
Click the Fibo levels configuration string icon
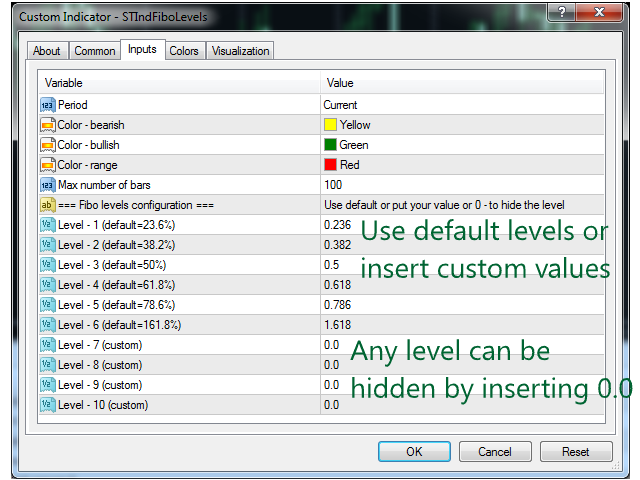click(48, 205)
